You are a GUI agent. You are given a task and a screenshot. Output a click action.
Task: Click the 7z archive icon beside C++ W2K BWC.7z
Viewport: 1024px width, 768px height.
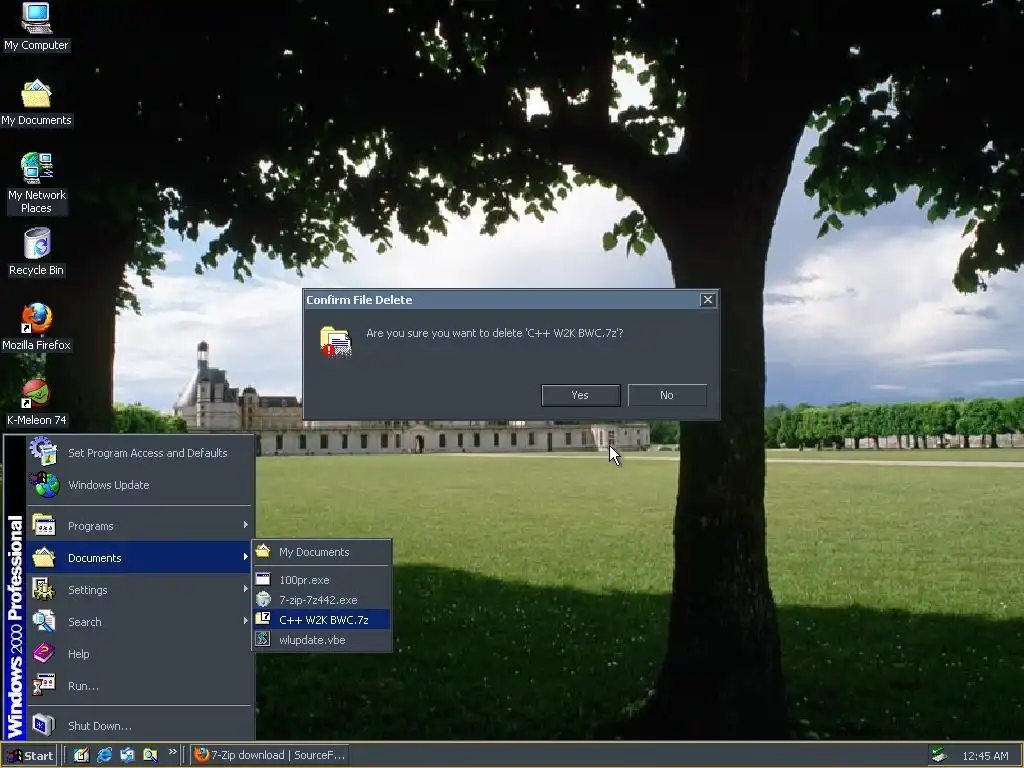(x=263, y=618)
